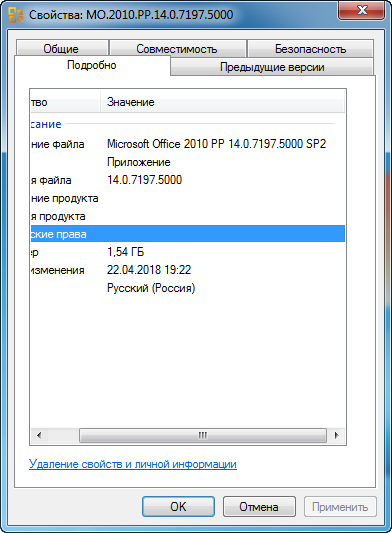
Task: Select the Русский (Россия) language value
Action: tap(151, 288)
